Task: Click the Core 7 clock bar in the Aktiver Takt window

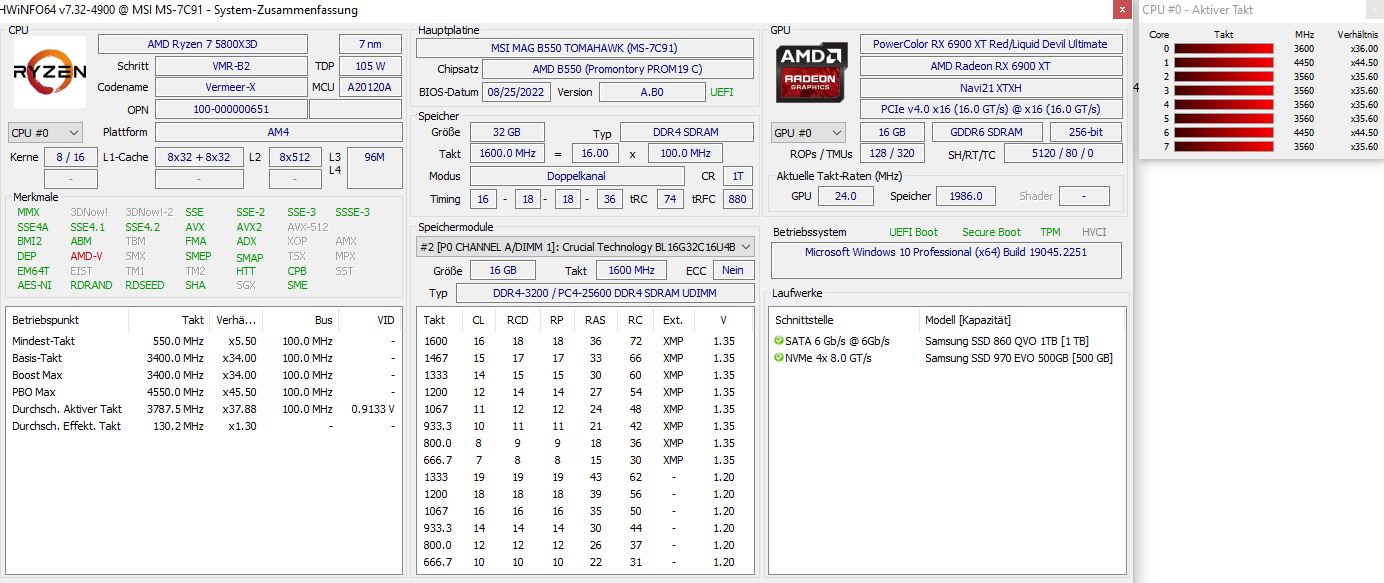Action: click(x=1223, y=146)
